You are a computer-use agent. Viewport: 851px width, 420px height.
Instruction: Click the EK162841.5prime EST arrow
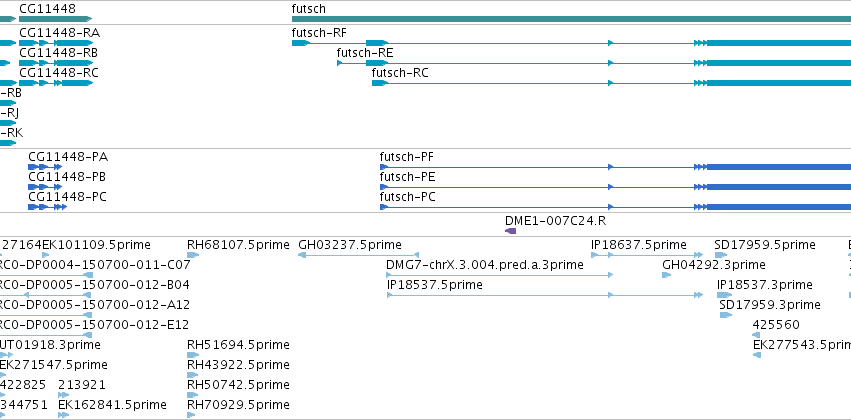[x=63, y=415]
